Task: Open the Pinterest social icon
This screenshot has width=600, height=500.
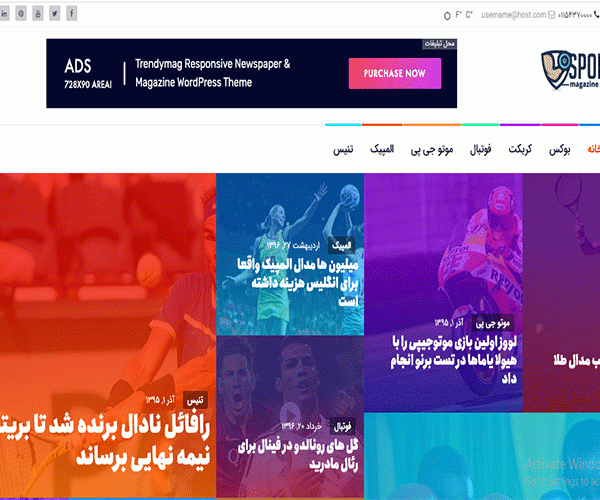Action: tap(21, 14)
